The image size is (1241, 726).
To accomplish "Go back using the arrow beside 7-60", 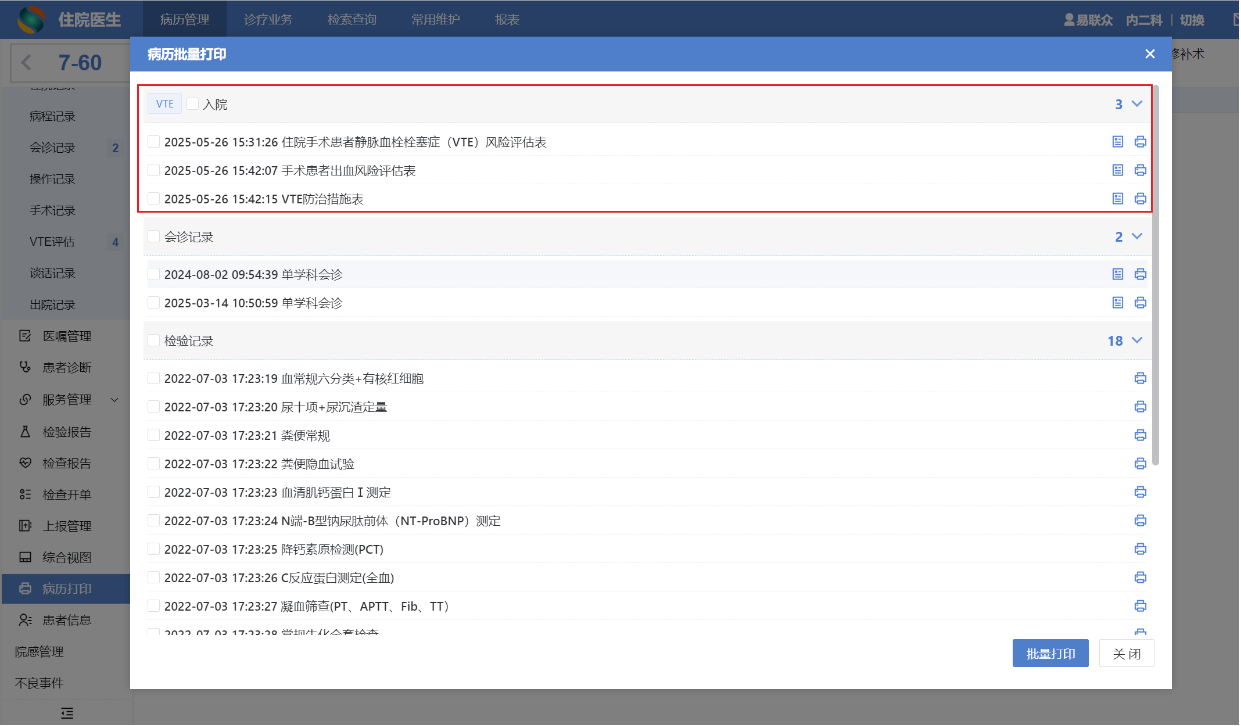I will 26,63.
